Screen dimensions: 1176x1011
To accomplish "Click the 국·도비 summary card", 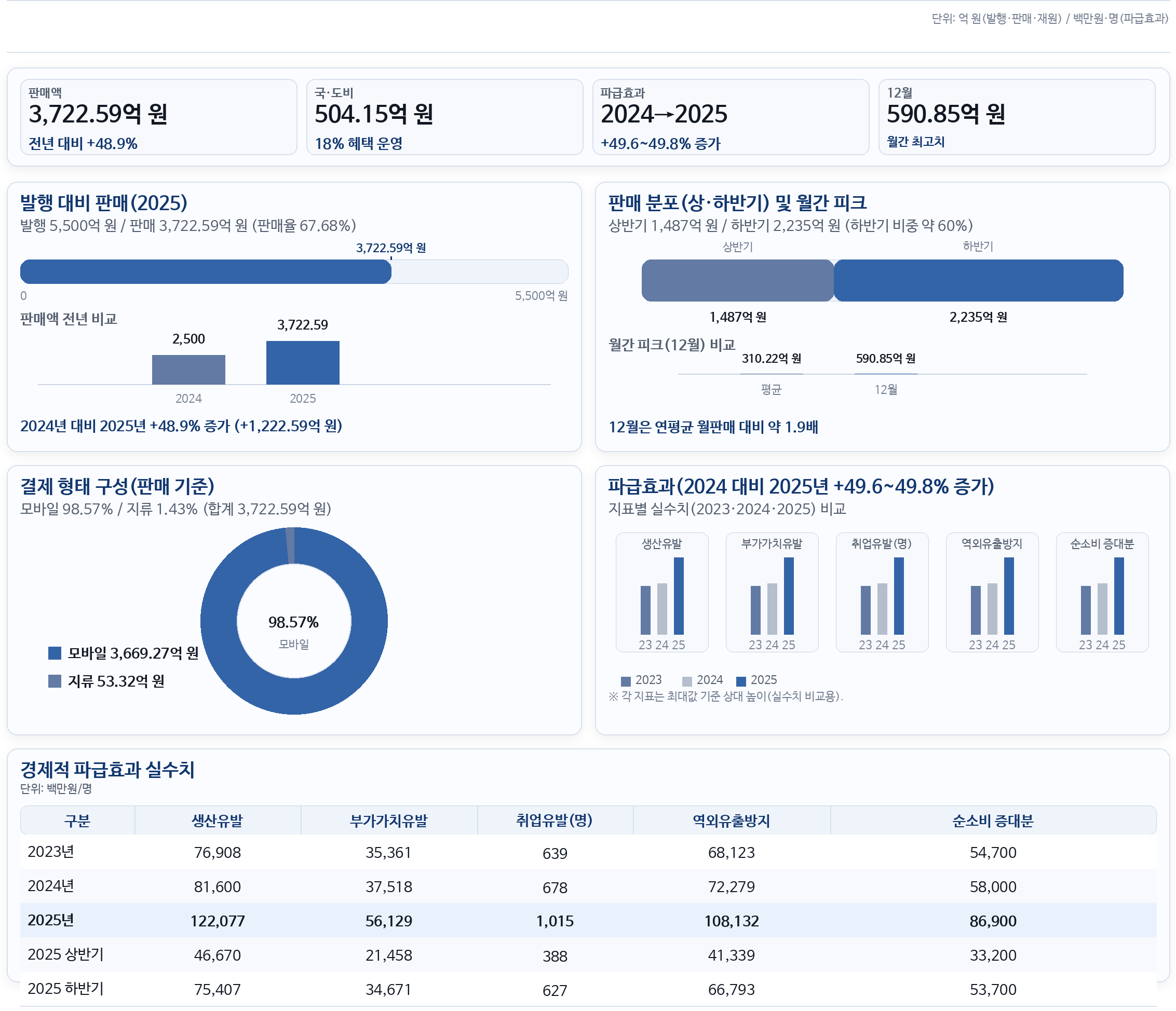I will click(x=445, y=116).
